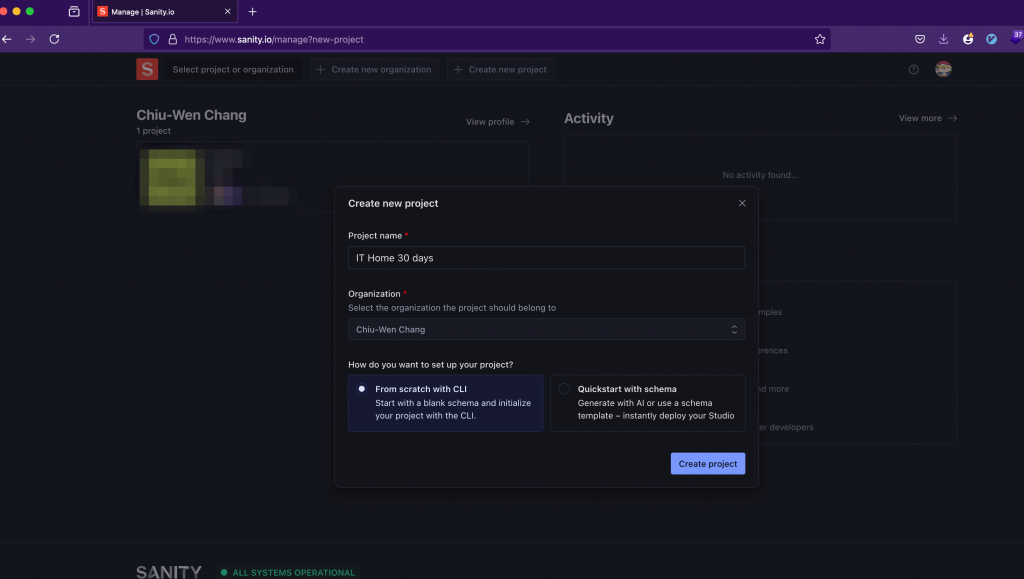Follow the View more activity link
The height and width of the screenshot is (579, 1024).
point(927,118)
